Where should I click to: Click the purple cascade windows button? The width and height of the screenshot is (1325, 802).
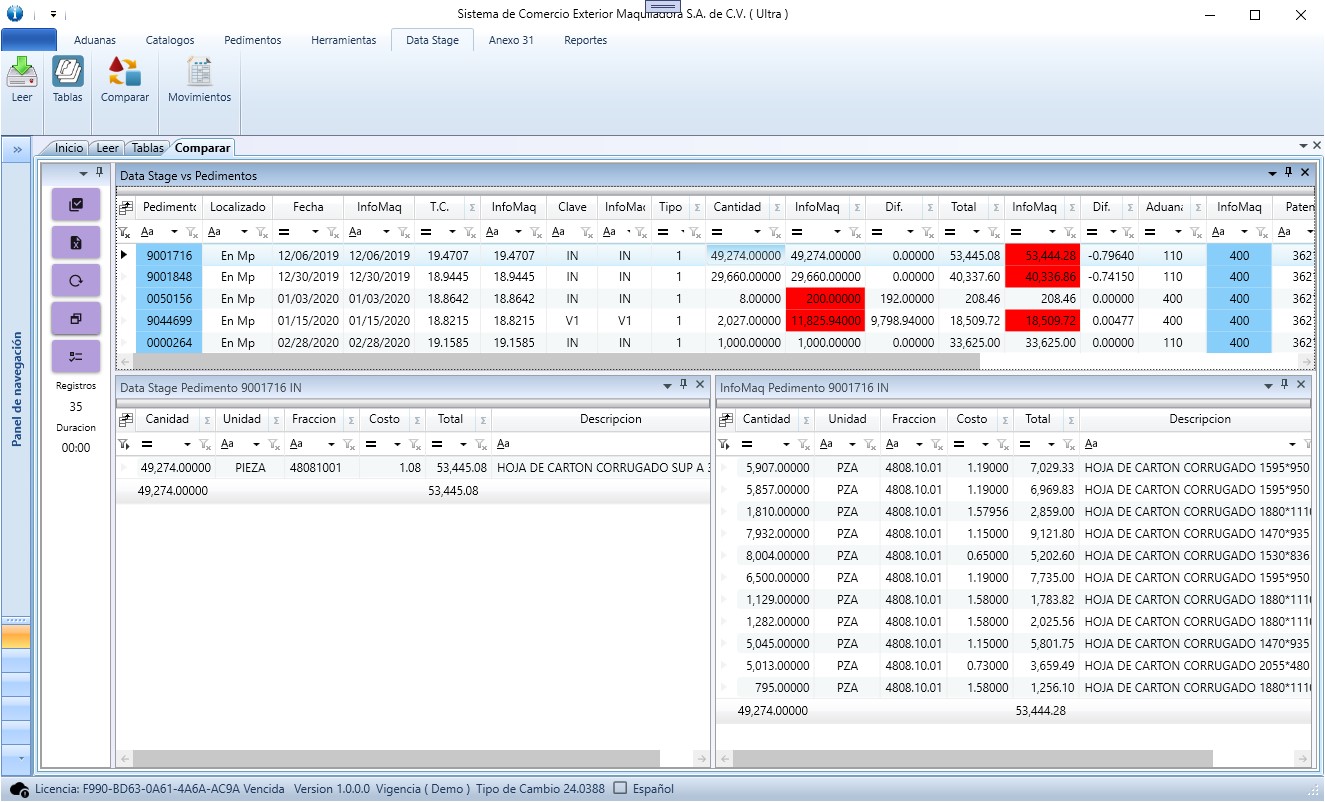click(x=76, y=319)
